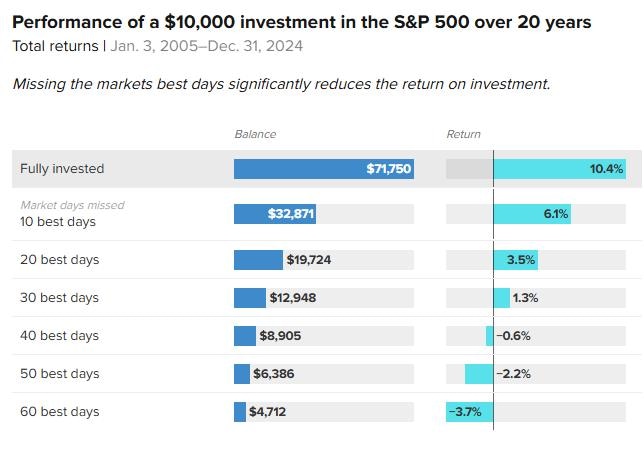The width and height of the screenshot is (644, 450).
Task: Click the "10 best days" row label
Action: (58, 221)
